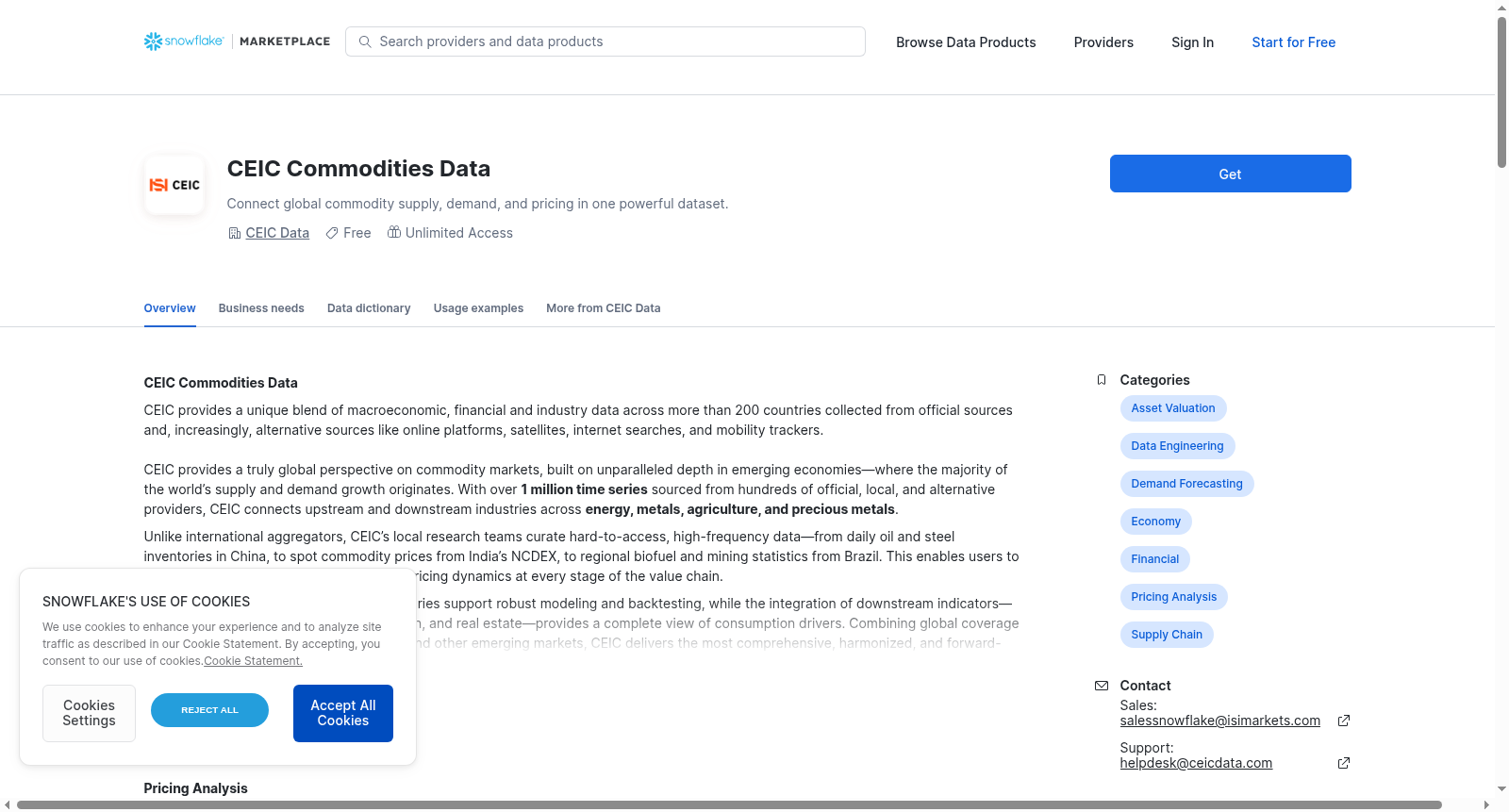Select the Asset Valuation category tag

pyautogui.click(x=1173, y=408)
